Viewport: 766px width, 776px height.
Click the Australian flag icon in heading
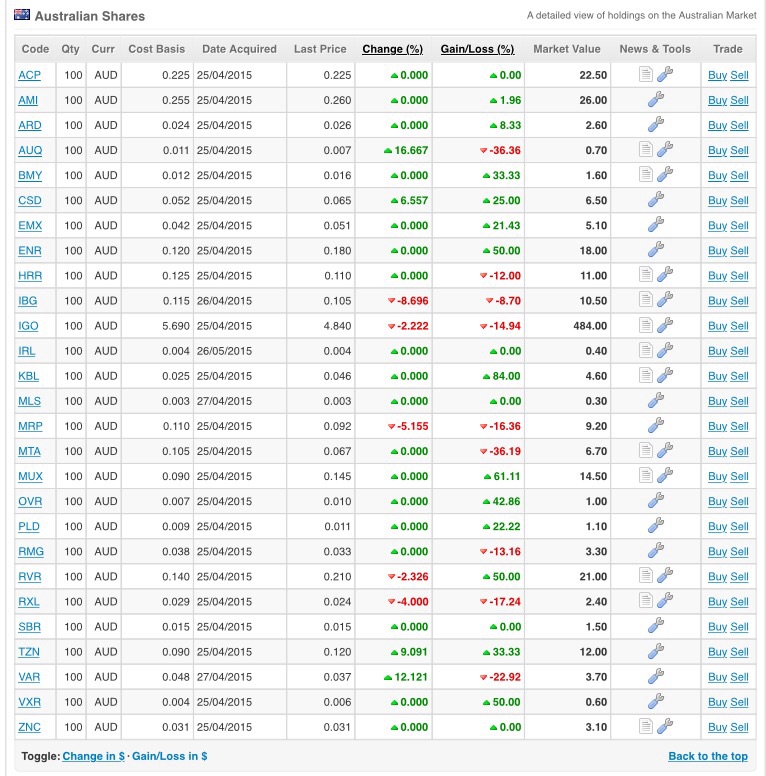click(22, 14)
